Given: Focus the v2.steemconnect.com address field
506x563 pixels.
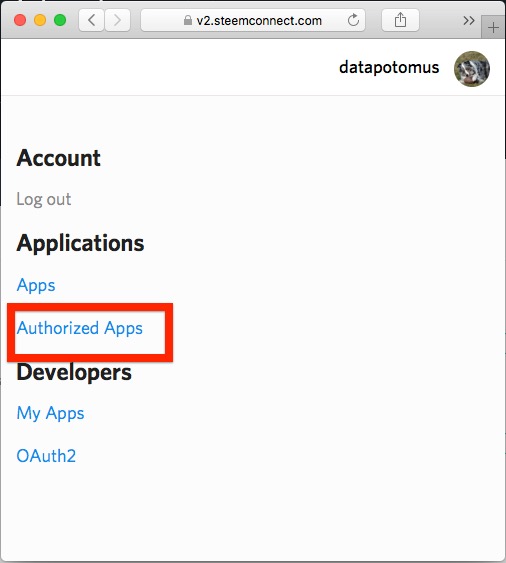Looking at the screenshot, I should [x=253, y=20].
